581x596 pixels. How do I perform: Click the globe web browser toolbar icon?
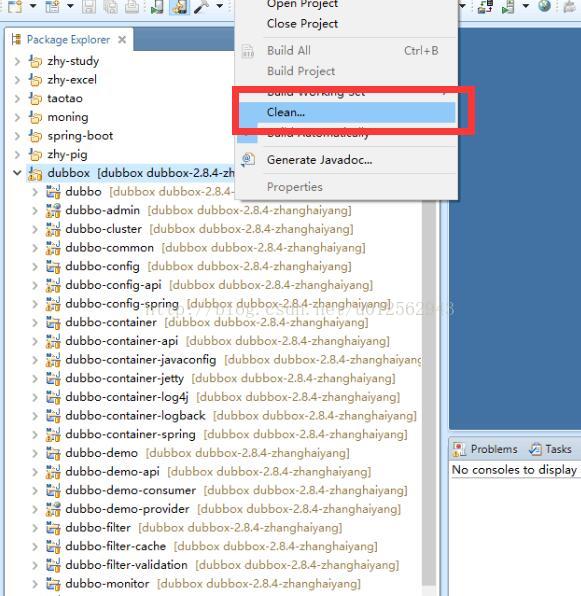(x=545, y=6)
